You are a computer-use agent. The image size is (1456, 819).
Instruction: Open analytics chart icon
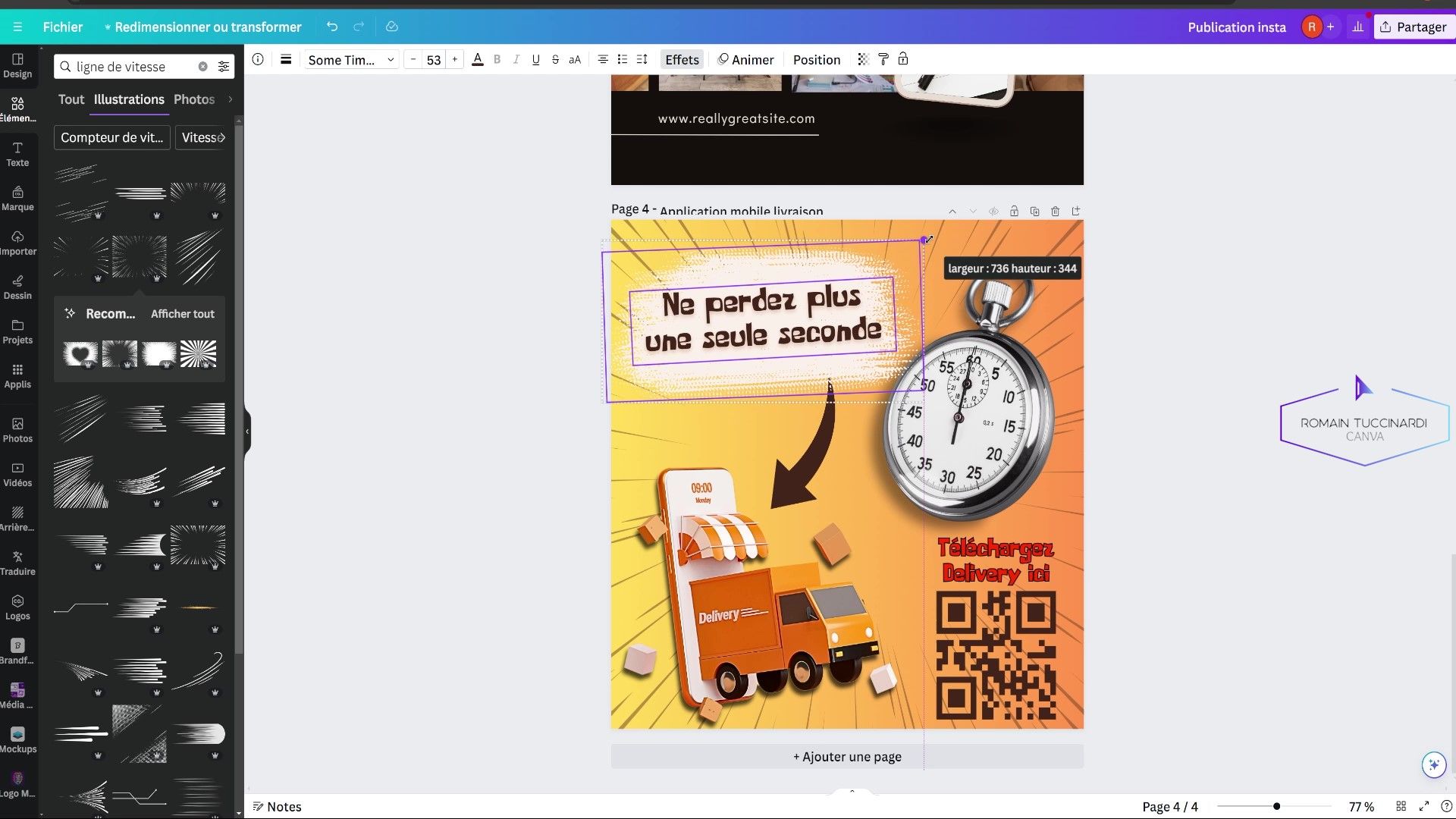pos(1357,27)
